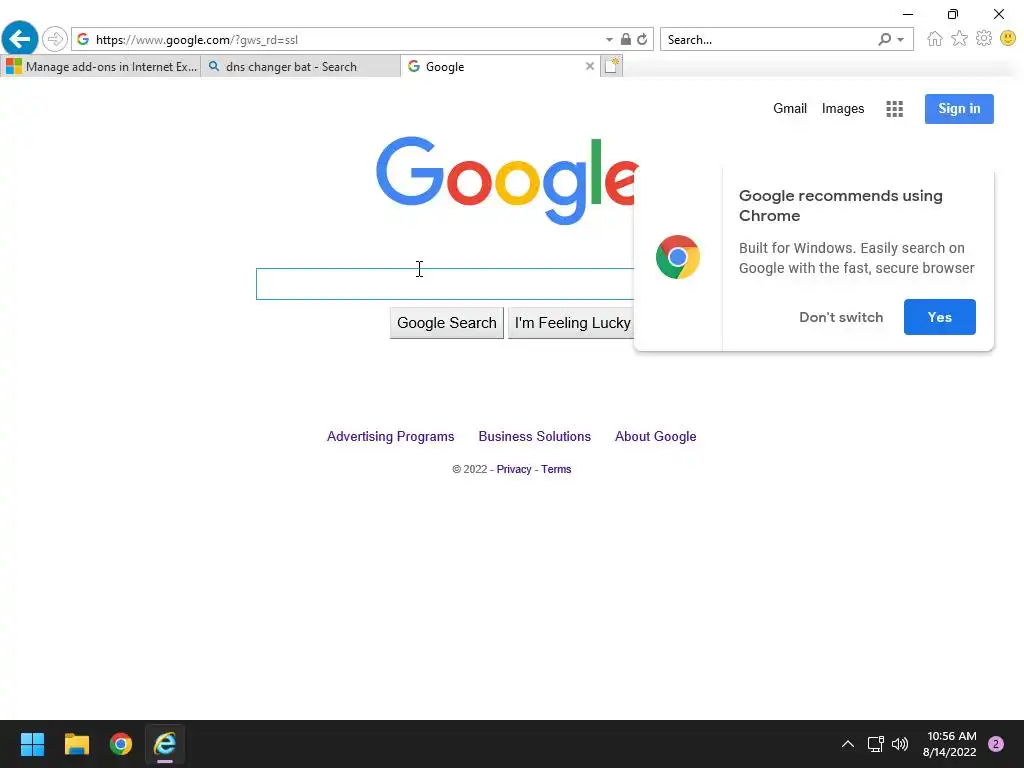Launch Chrome from taskbar

(121, 744)
